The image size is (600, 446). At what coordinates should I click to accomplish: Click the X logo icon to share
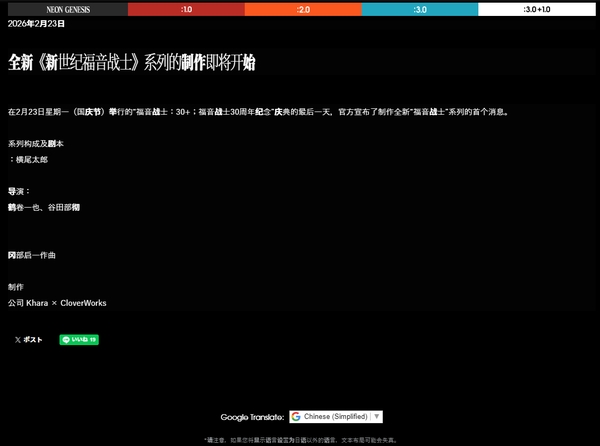point(18,340)
